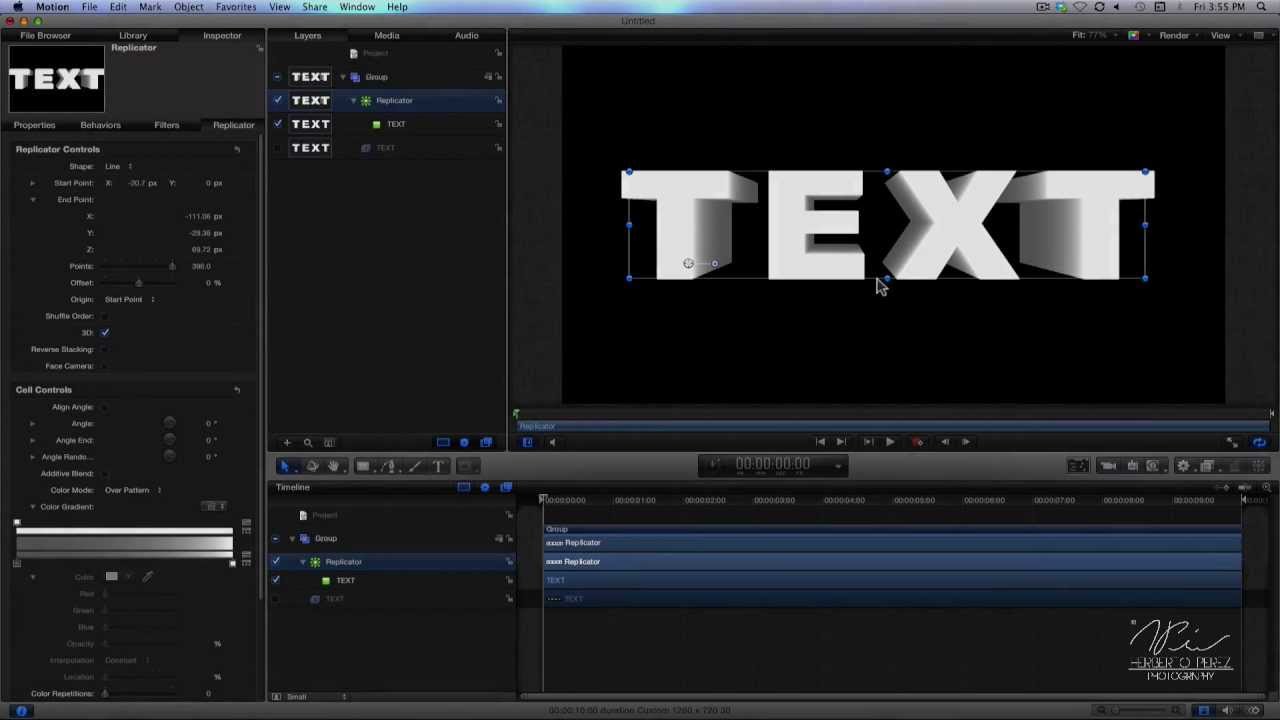The width and height of the screenshot is (1280, 720).
Task: Uncheck the TEXT cell layer visibility in Layers
Action: [x=278, y=124]
